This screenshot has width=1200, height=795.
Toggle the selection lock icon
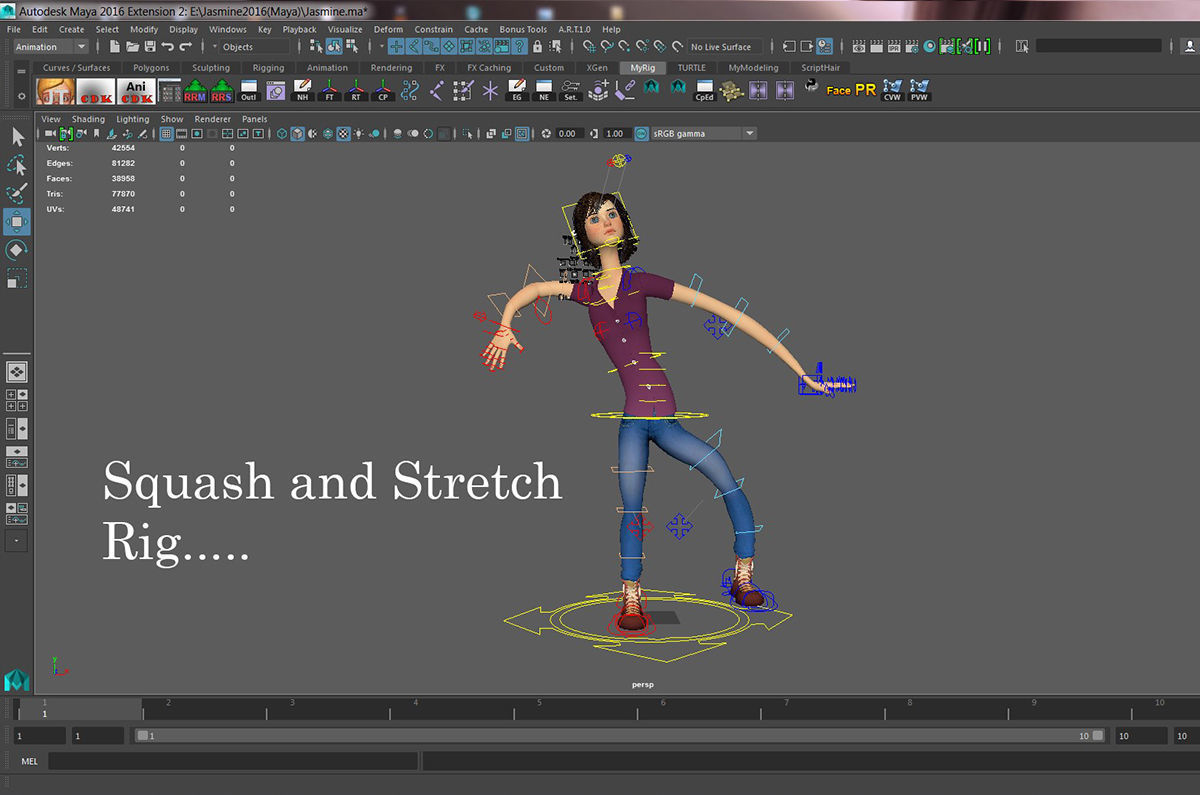pos(537,47)
